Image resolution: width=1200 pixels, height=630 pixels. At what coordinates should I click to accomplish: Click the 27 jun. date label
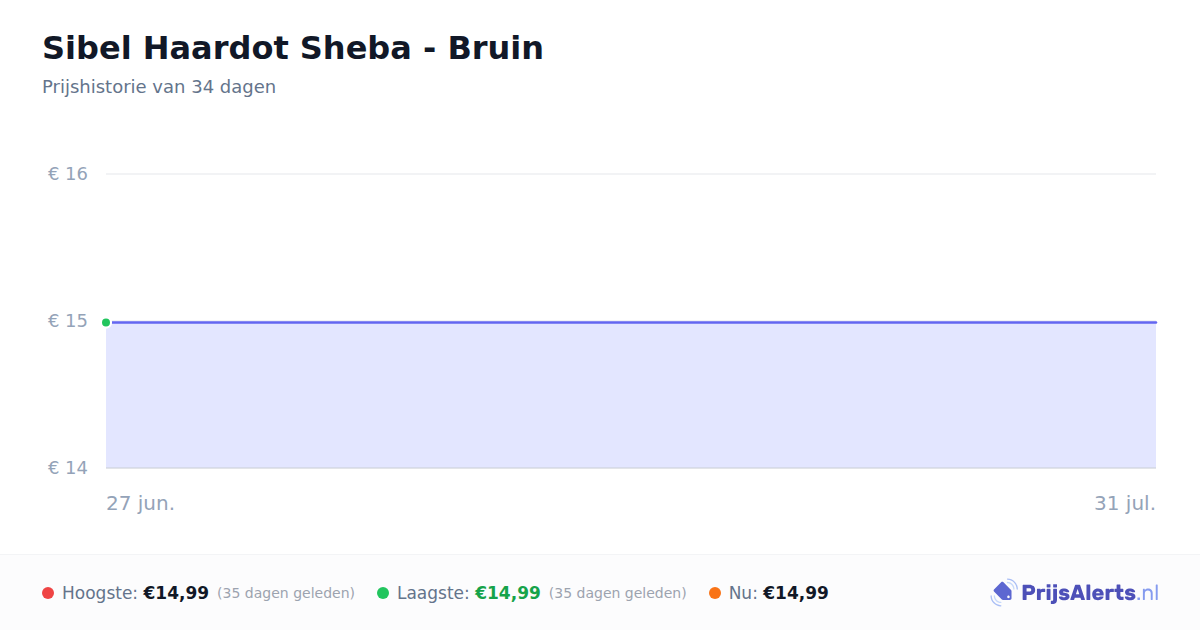click(x=141, y=503)
